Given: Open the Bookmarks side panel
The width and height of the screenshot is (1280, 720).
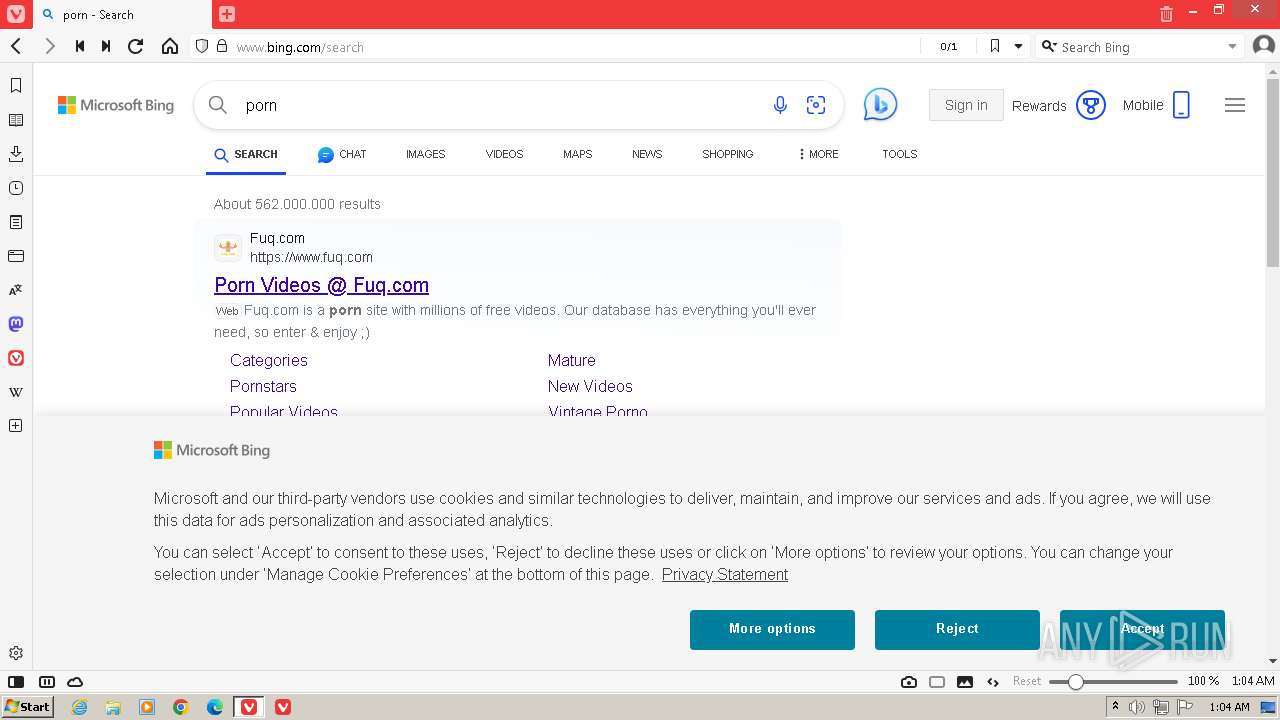Looking at the screenshot, I should pos(16,86).
